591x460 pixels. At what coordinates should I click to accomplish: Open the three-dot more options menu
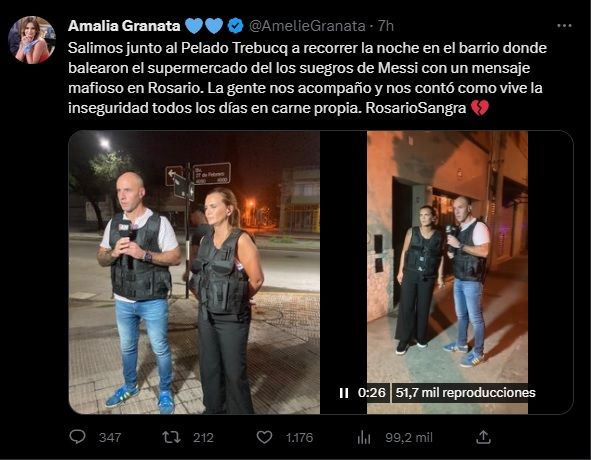(564, 26)
